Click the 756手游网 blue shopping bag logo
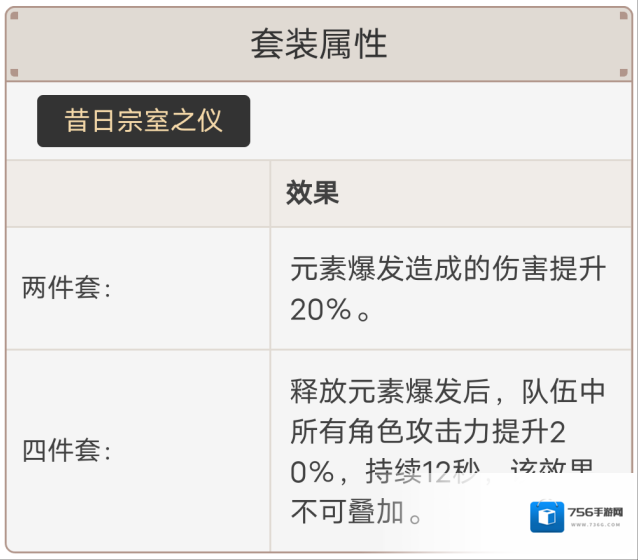 [547, 516]
